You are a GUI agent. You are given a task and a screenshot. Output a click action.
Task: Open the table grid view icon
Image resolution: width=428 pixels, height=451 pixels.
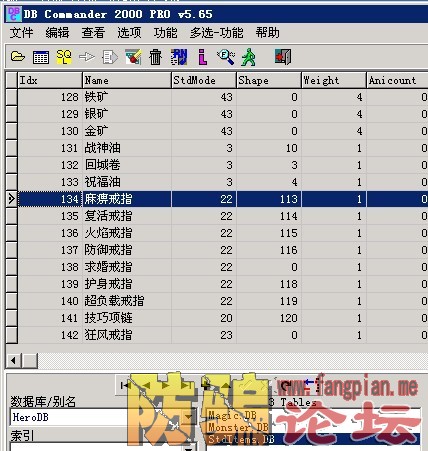tap(41, 57)
